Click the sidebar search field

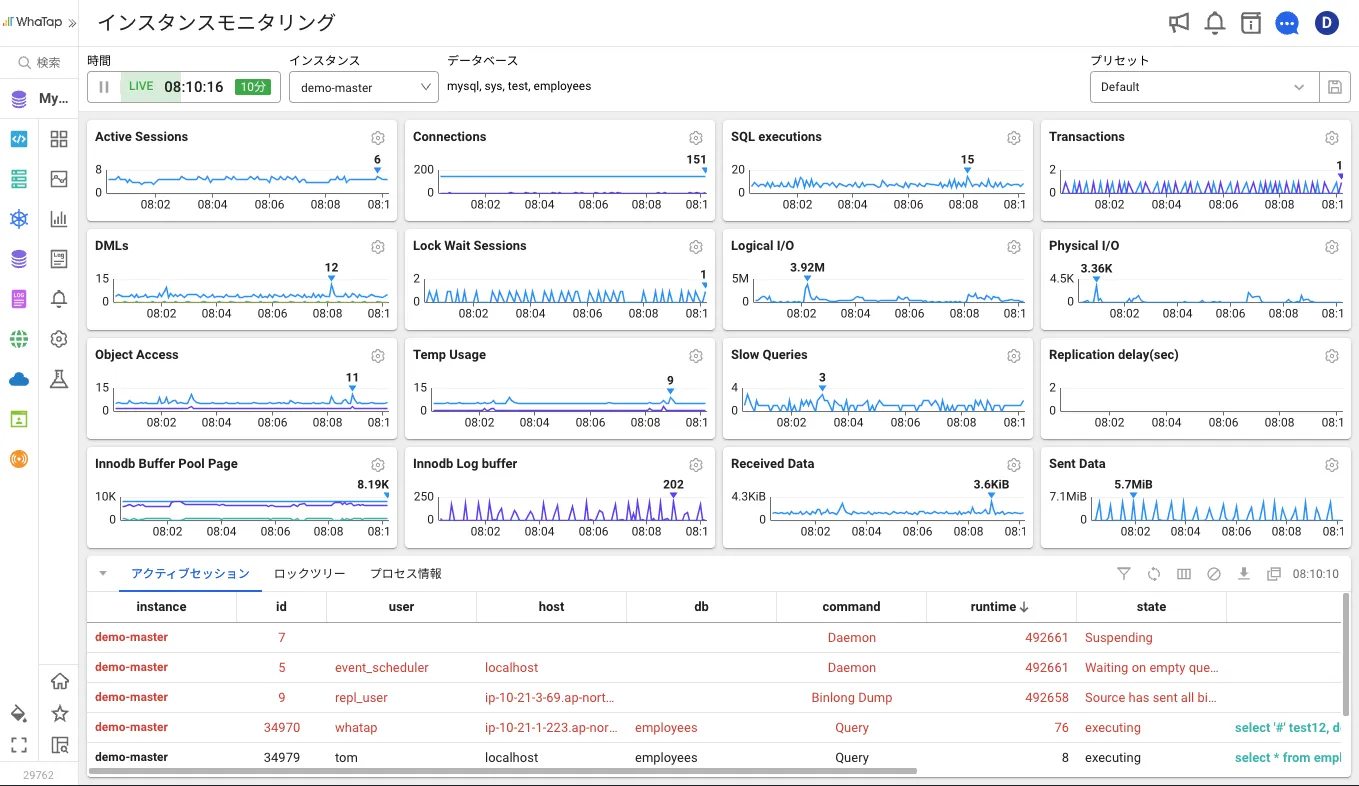tap(39, 62)
